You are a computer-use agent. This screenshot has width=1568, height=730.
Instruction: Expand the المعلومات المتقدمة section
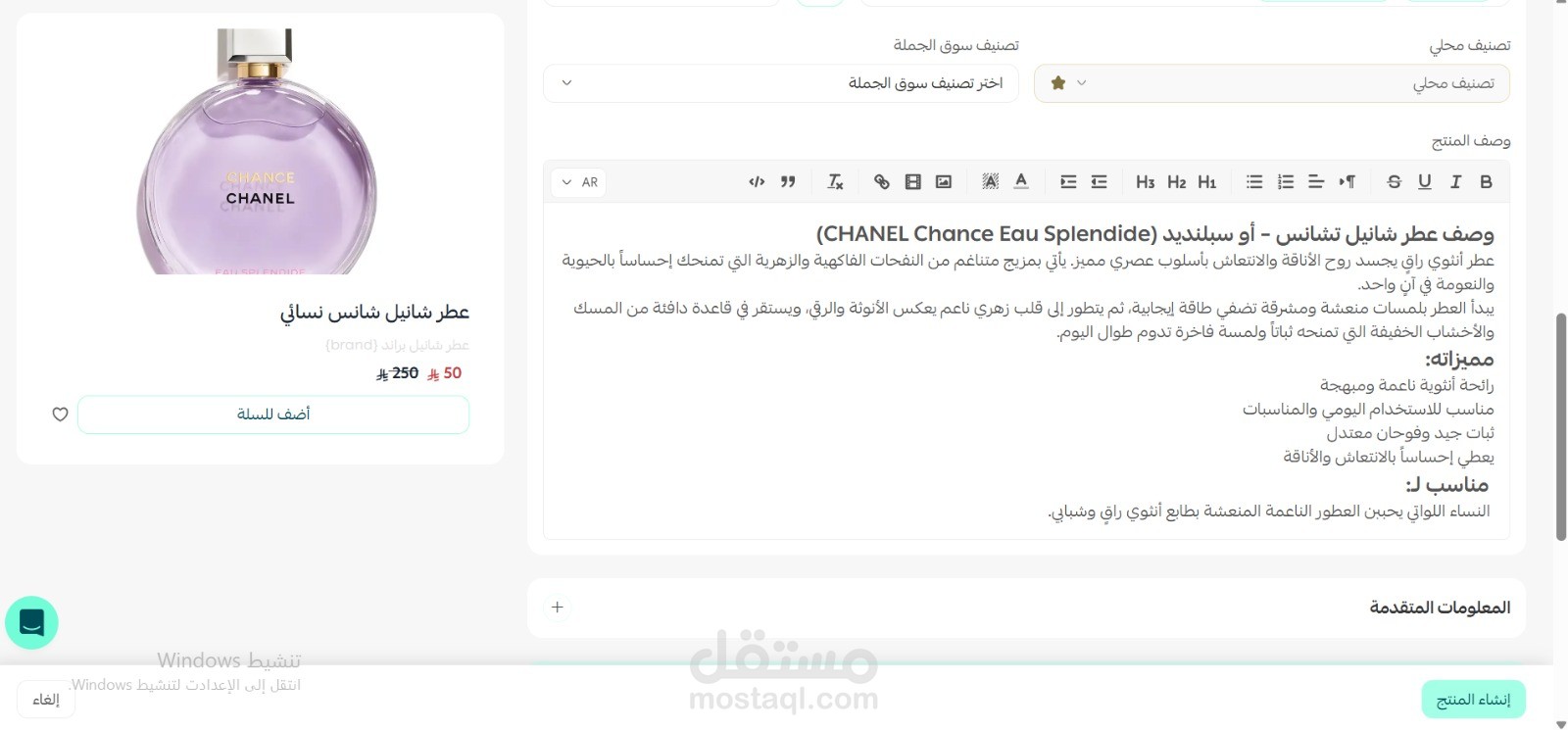(x=557, y=608)
